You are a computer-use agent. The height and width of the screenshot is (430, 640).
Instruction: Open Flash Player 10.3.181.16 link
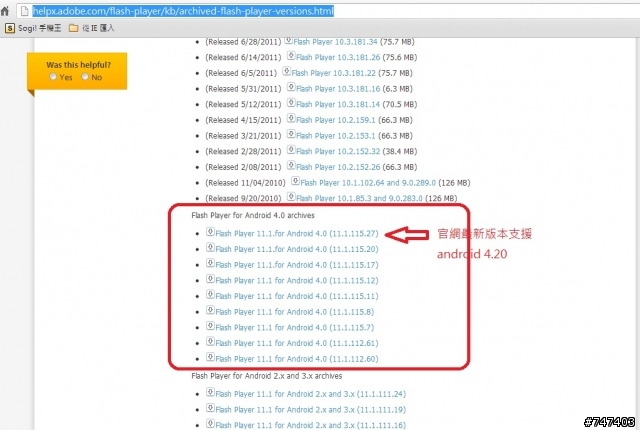(338, 89)
